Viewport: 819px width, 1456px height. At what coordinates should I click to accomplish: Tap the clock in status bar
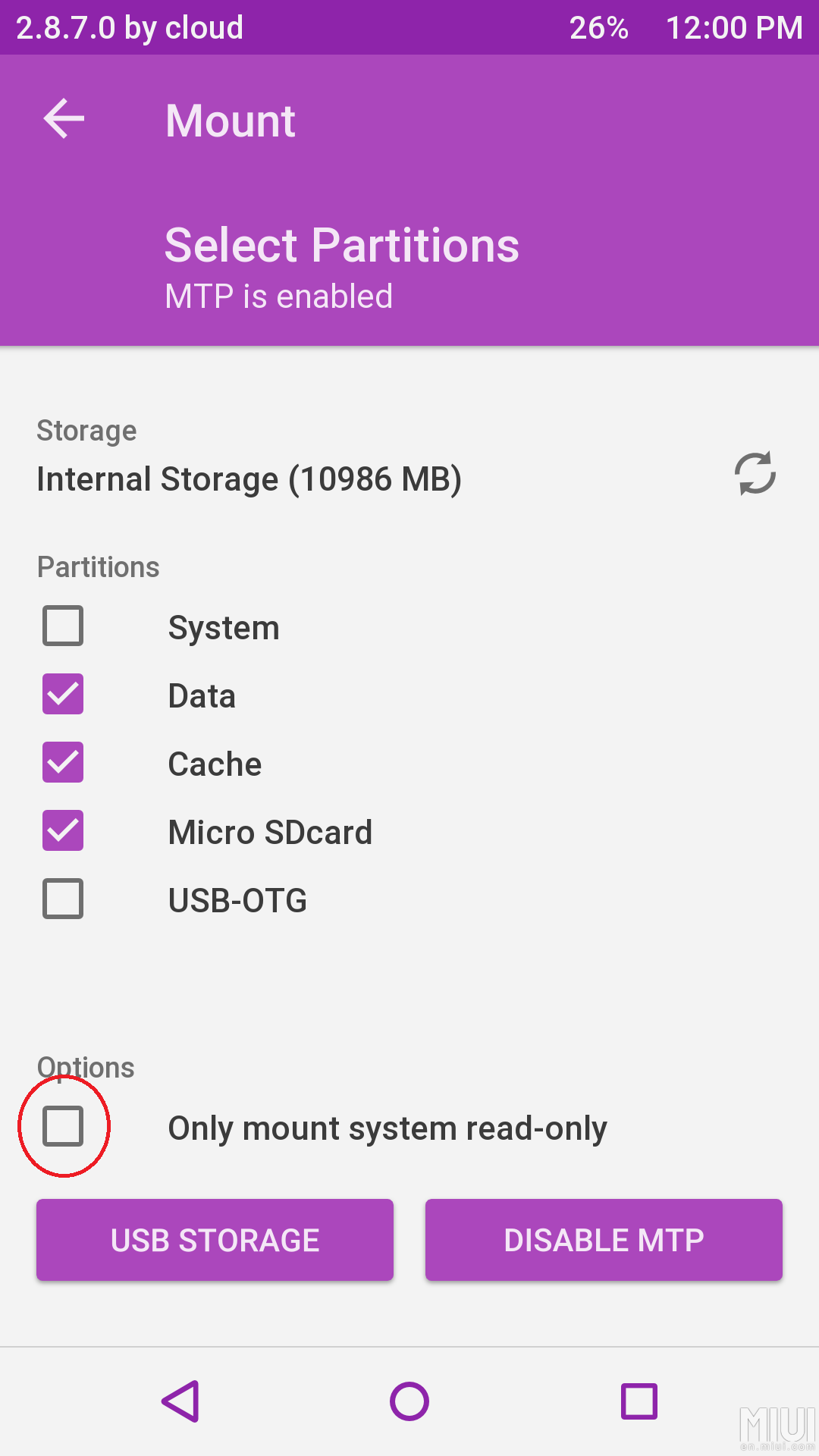tap(733, 28)
